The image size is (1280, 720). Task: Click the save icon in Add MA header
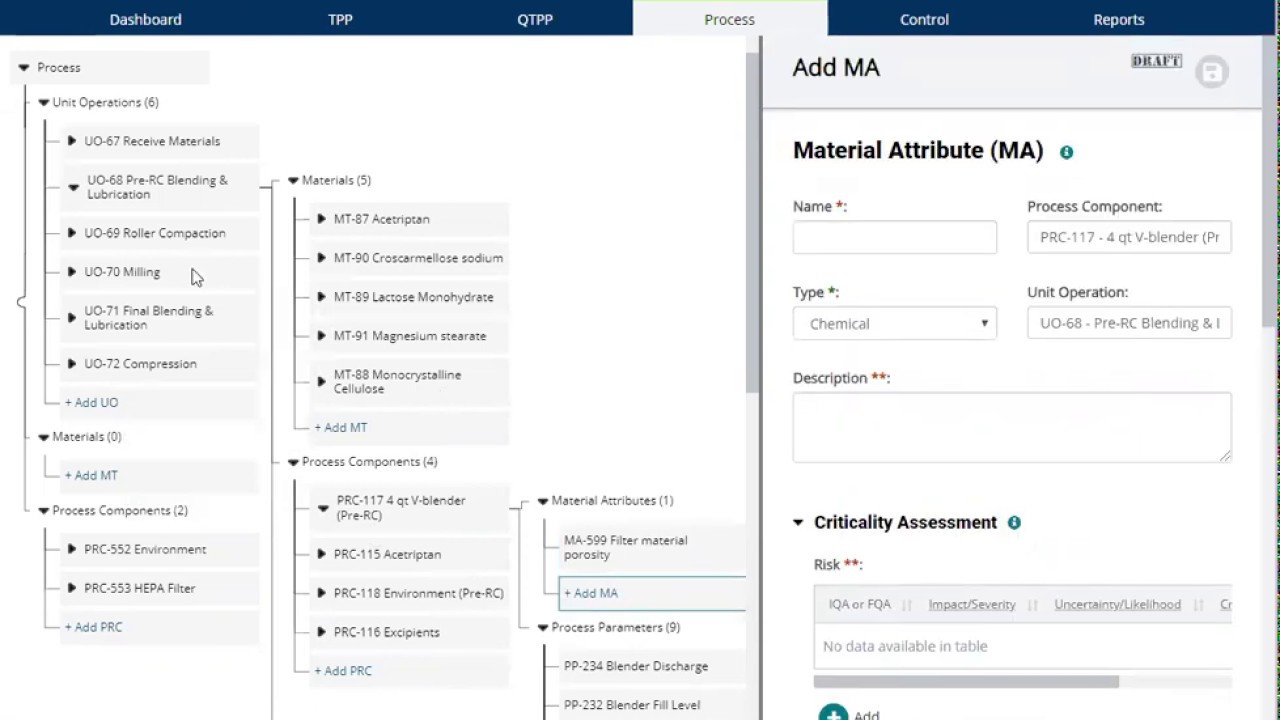coord(1211,72)
